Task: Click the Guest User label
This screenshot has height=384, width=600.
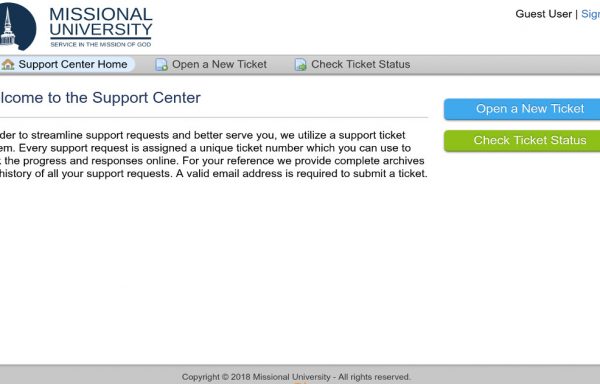Action: coord(543,14)
